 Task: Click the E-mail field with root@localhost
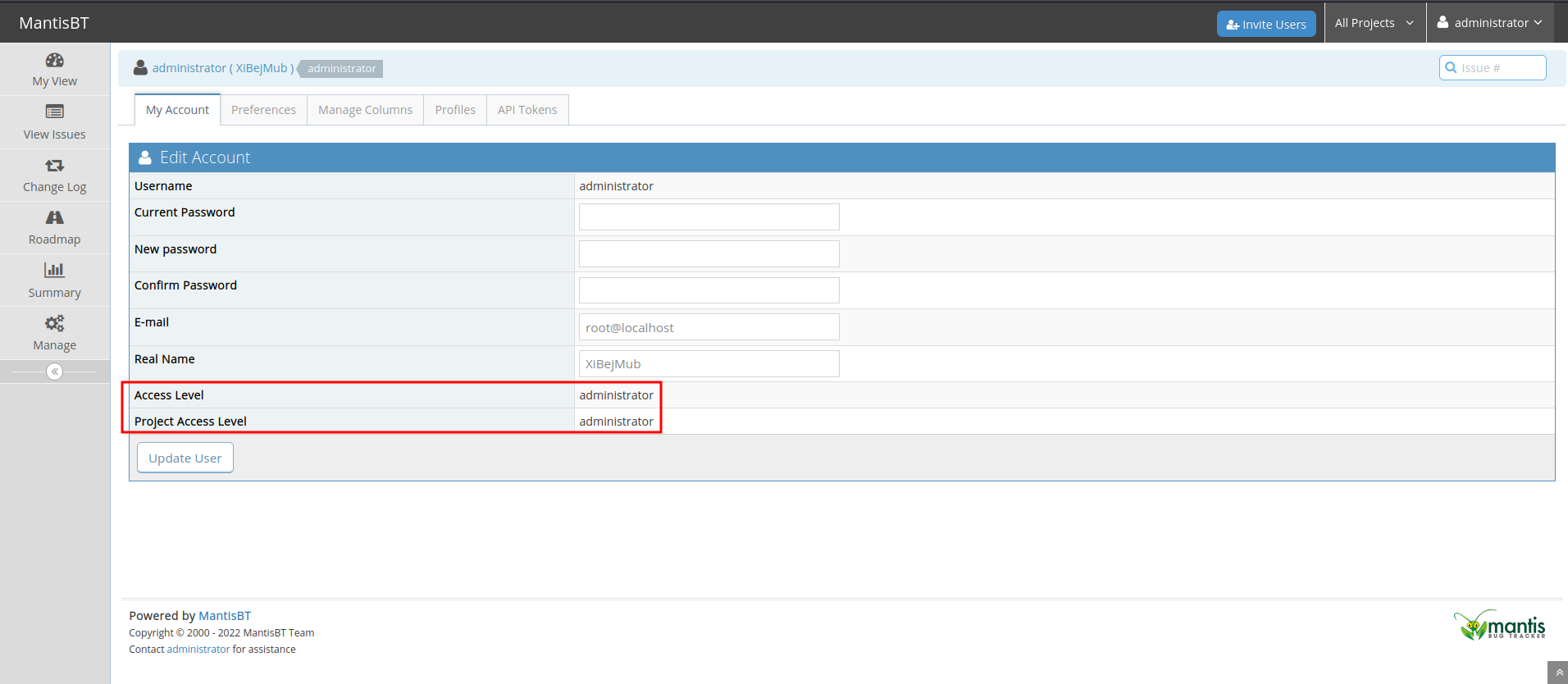tap(709, 327)
